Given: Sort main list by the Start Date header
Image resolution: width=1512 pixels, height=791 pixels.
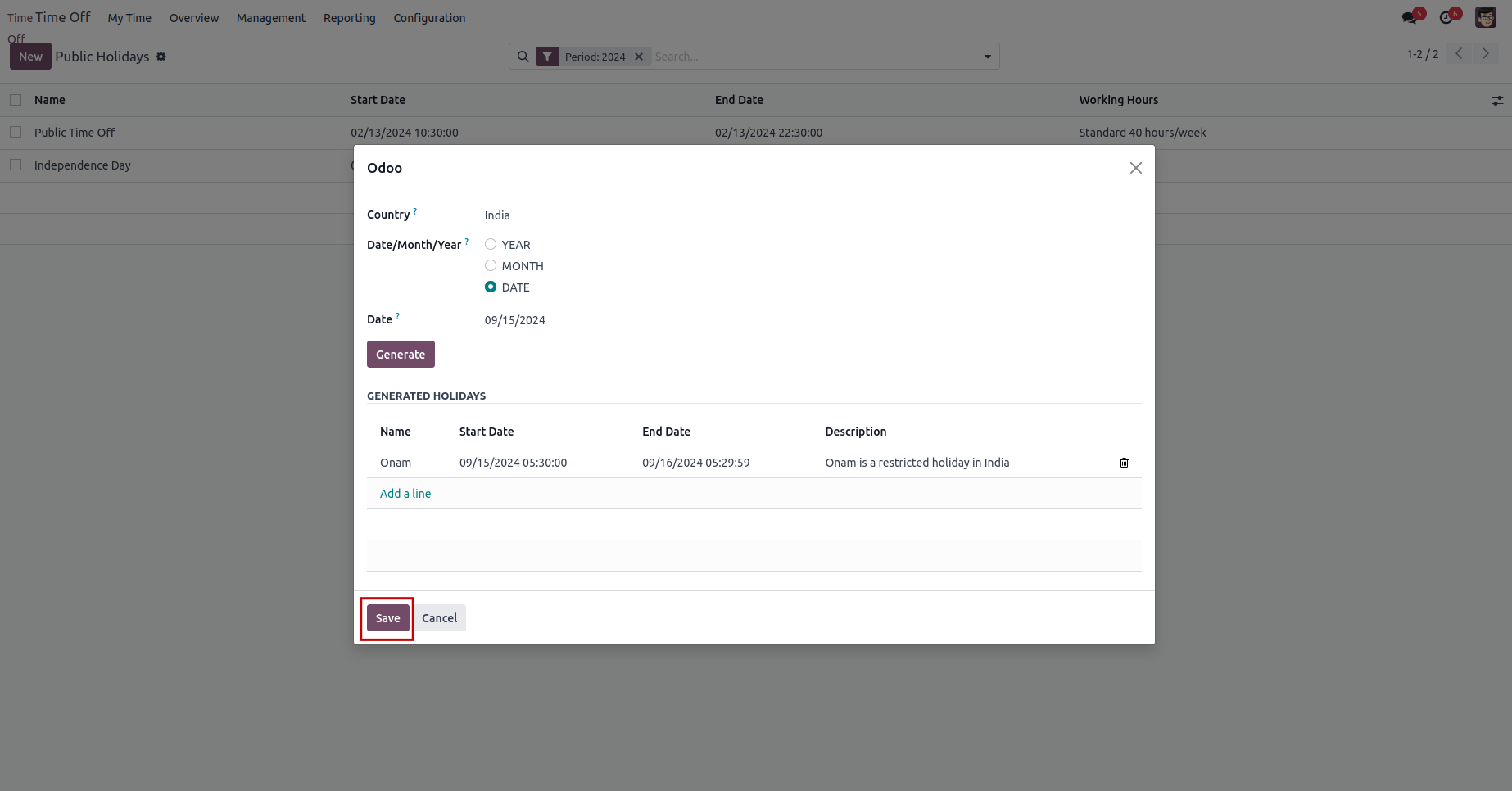Looking at the screenshot, I should 378,100.
